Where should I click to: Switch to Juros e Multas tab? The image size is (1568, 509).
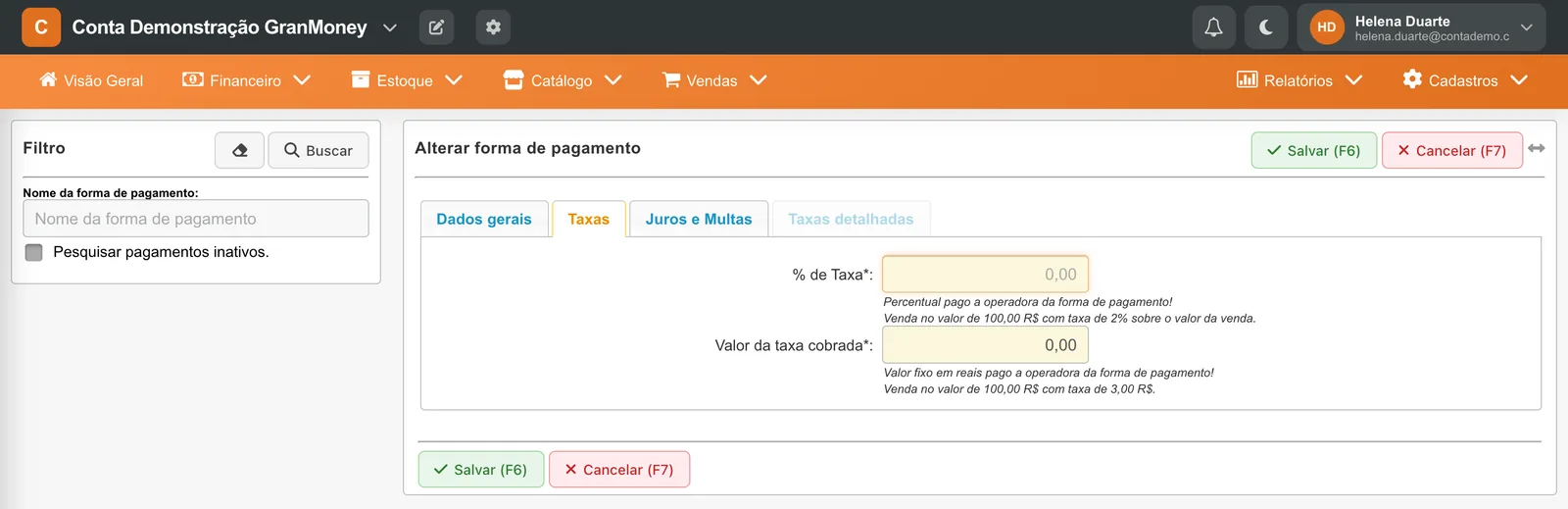point(699,220)
